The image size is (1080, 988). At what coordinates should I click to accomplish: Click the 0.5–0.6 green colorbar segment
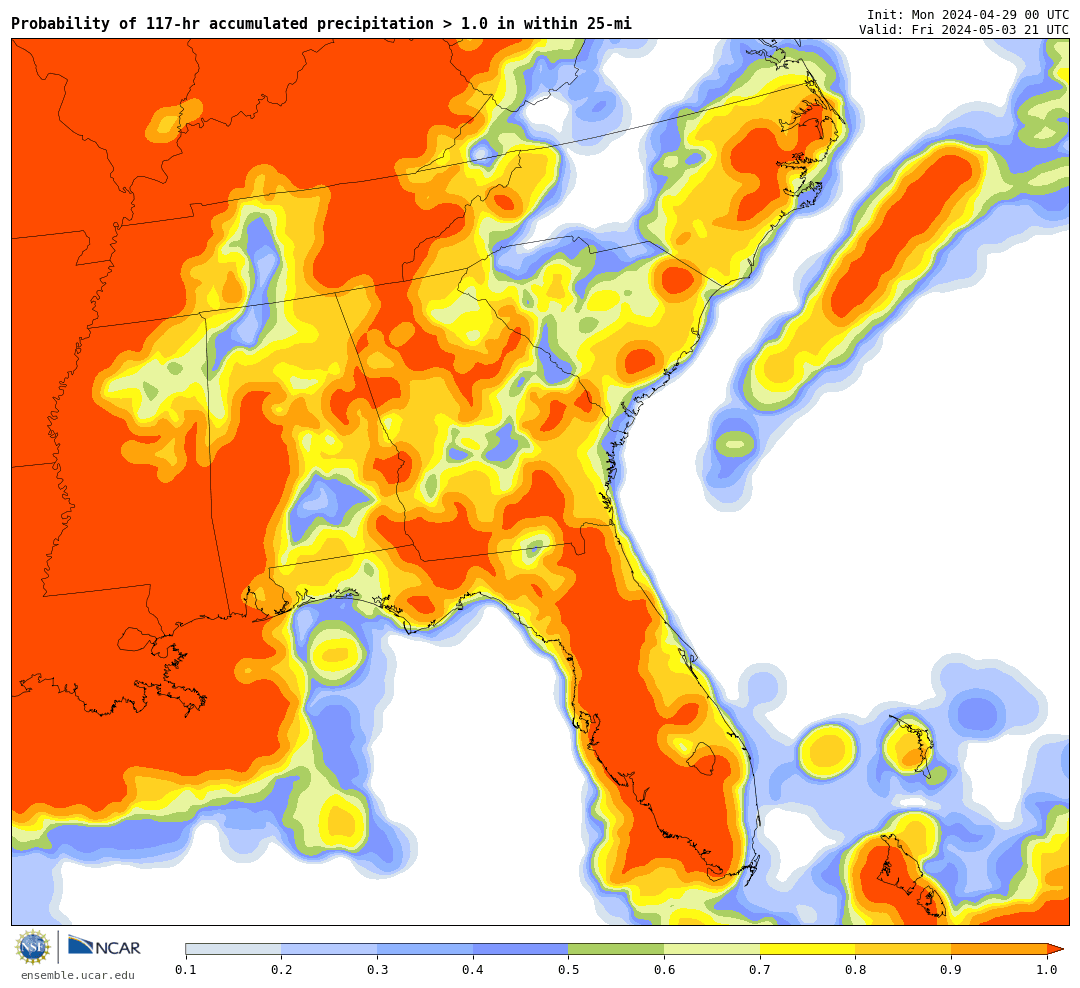tap(616, 949)
